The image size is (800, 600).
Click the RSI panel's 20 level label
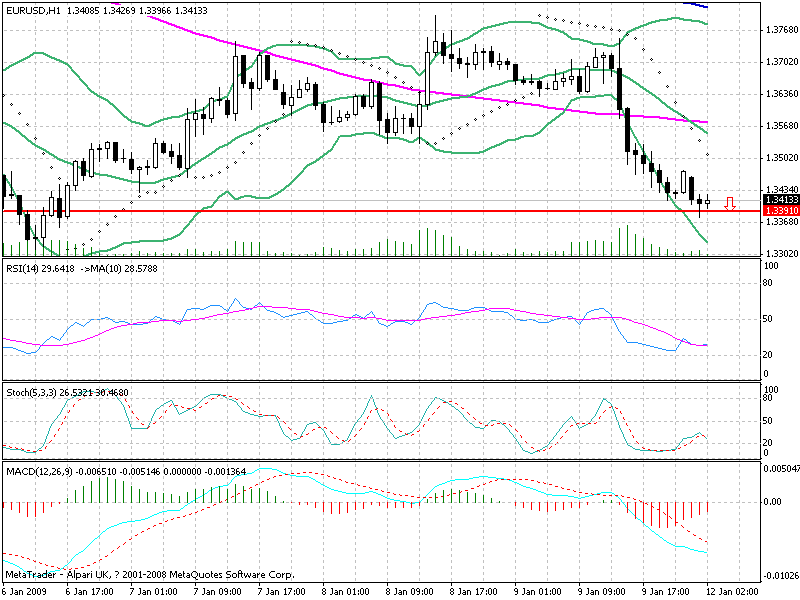point(768,355)
